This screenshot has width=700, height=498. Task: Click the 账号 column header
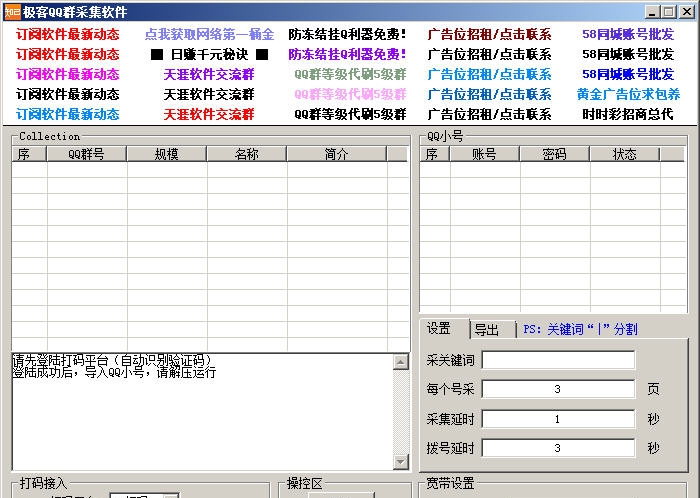[x=484, y=154]
